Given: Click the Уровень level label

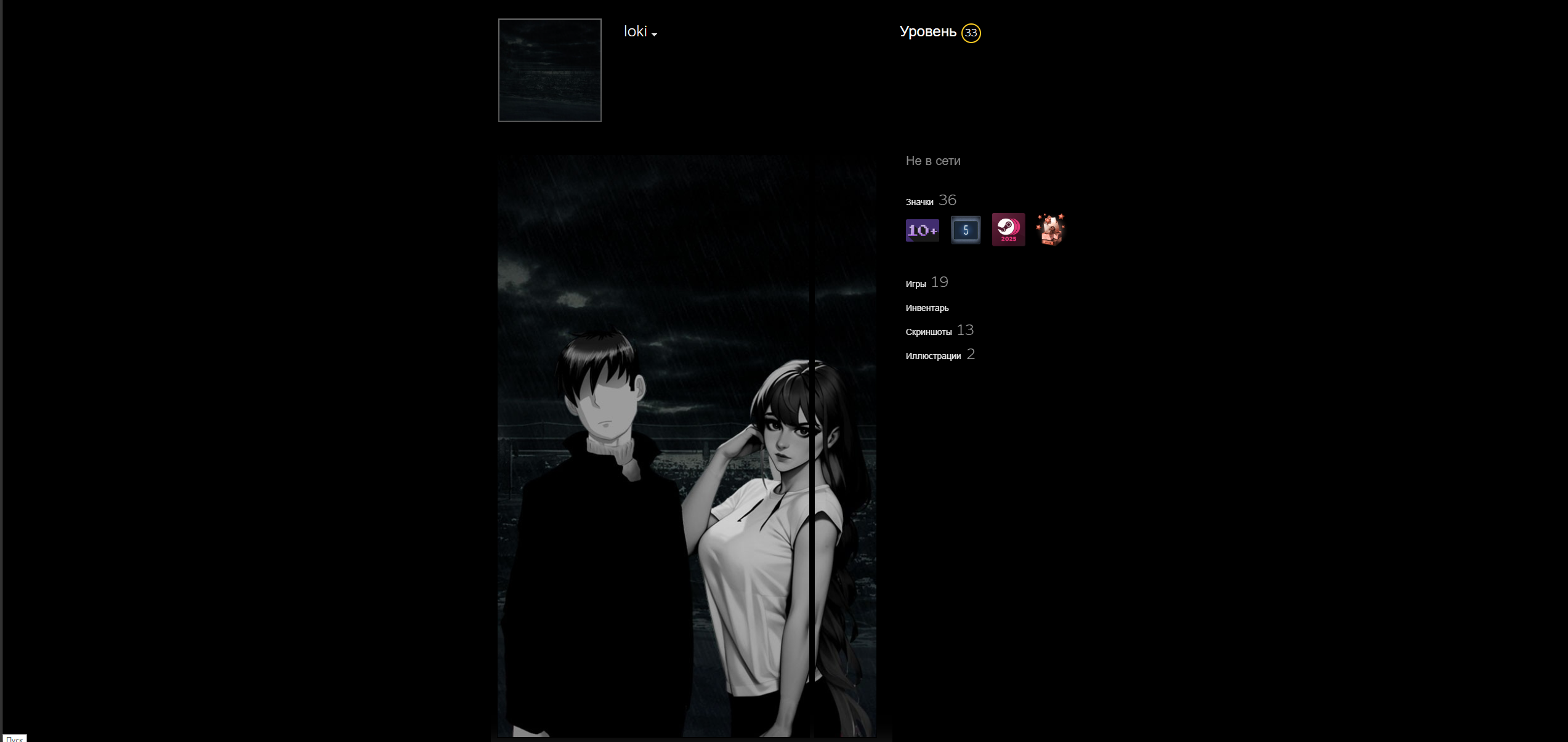Looking at the screenshot, I should [927, 31].
